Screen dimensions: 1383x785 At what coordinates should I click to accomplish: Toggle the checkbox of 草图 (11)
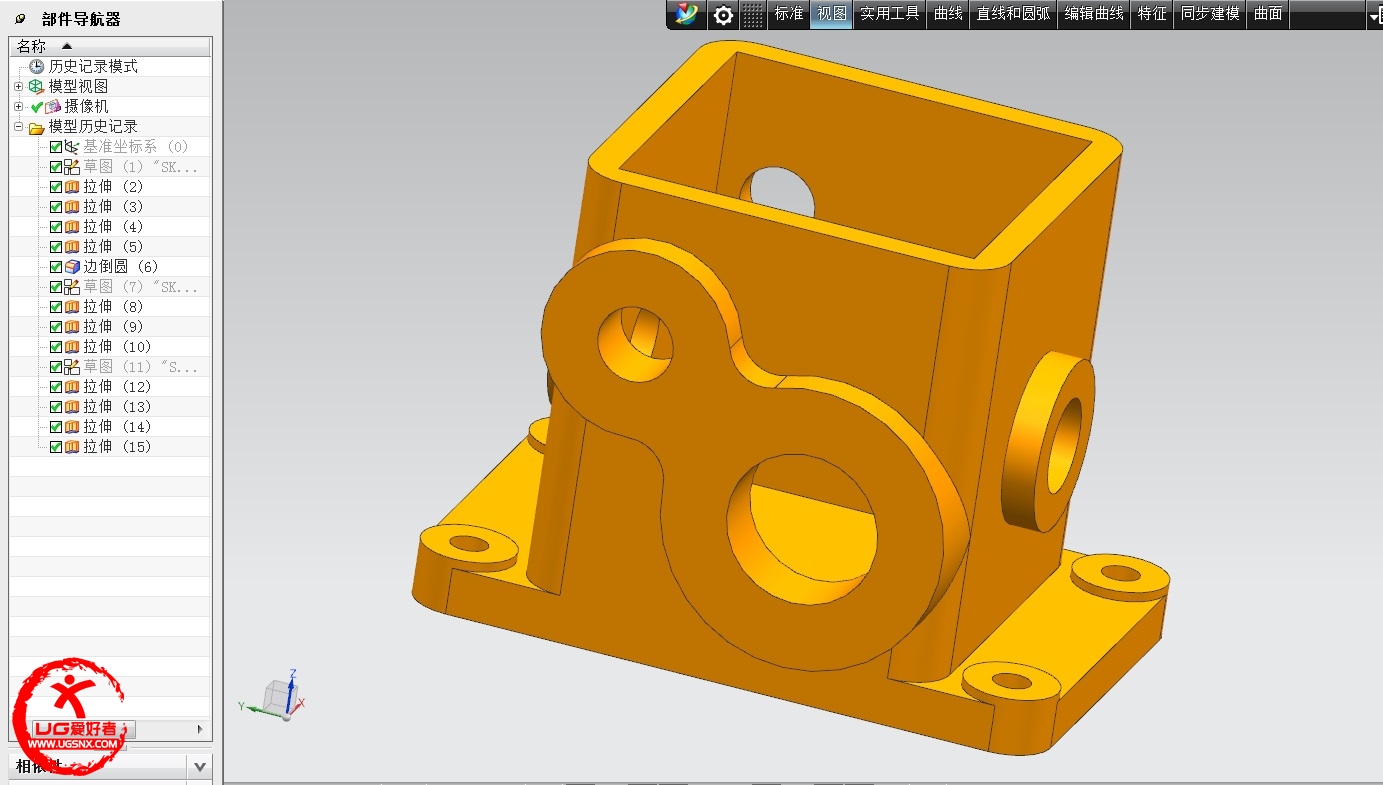(x=56, y=367)
